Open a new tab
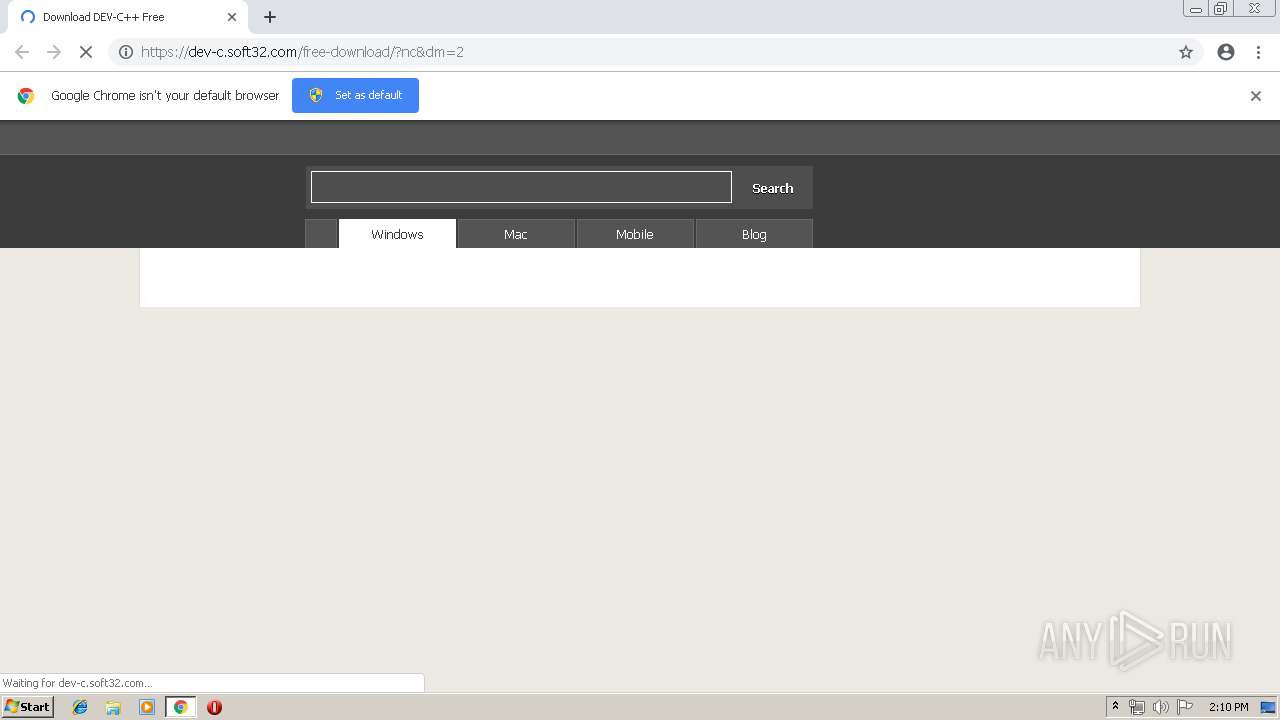This screenshot has width=1280, height=720. (270, 17)
